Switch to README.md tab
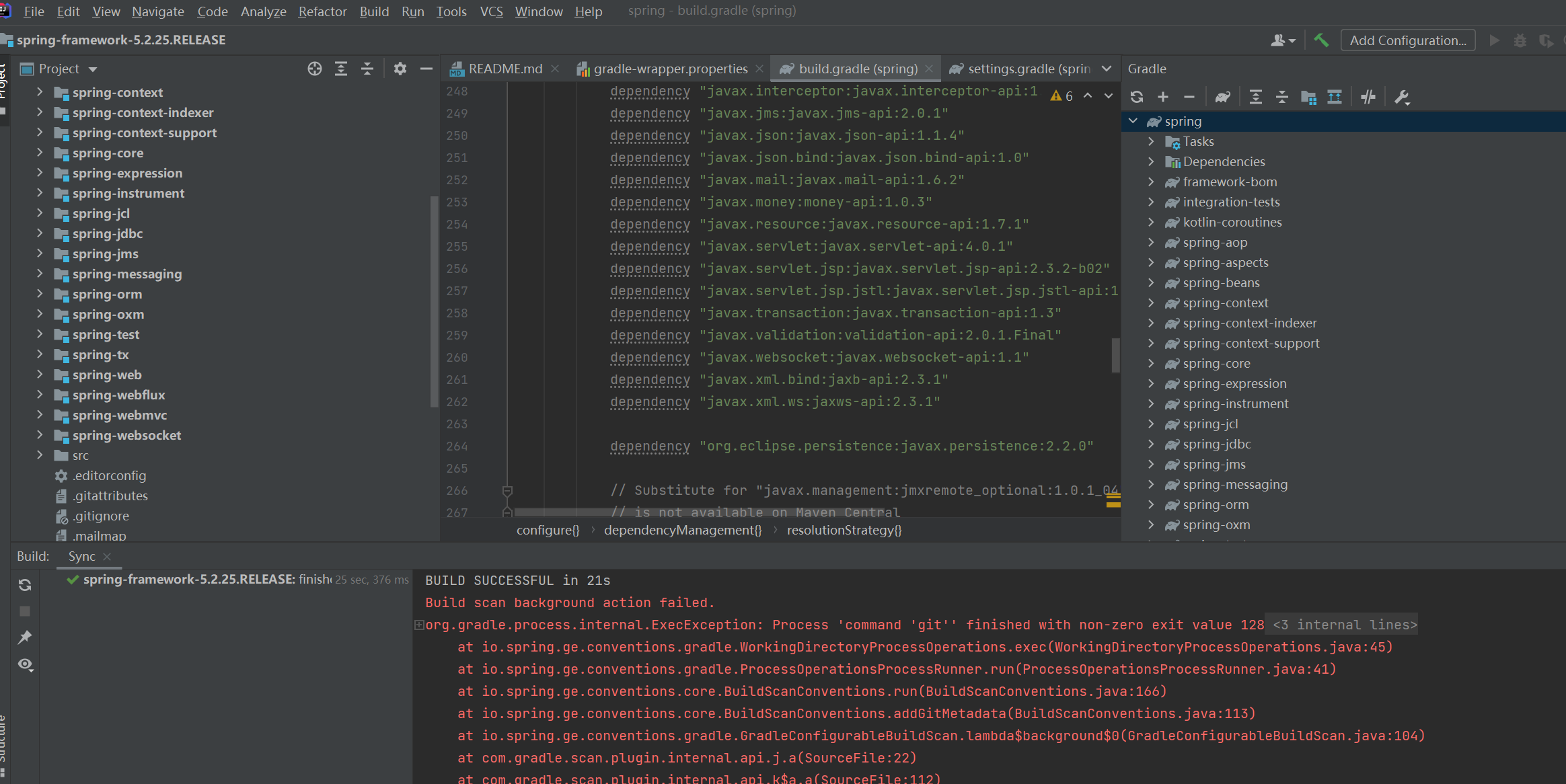The image size is (1566, 784). pos(505,69)
